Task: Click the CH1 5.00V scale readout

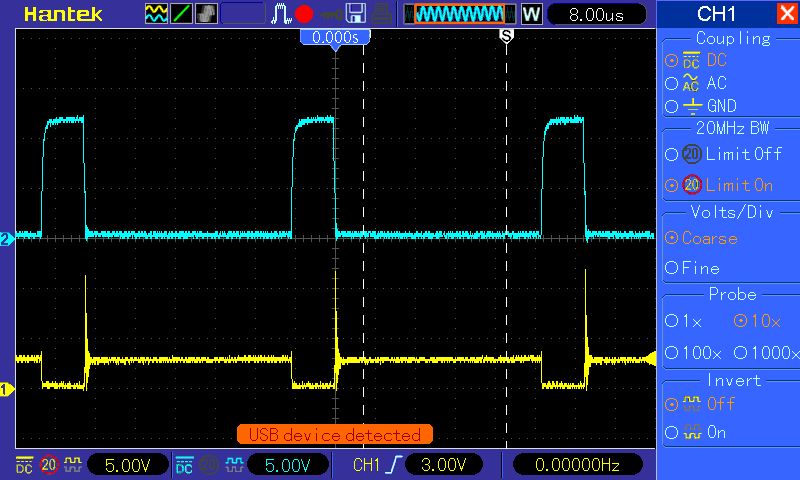Action: click(128, 465)
